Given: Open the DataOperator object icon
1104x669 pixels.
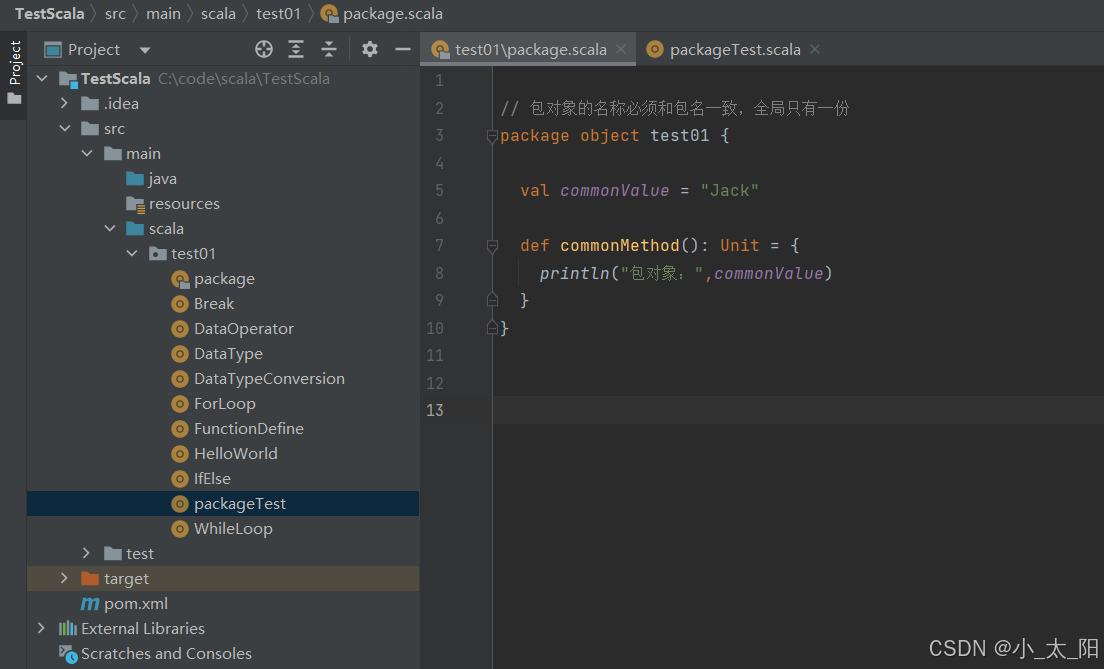Looking at the screenshot, I should coord(180,329).
